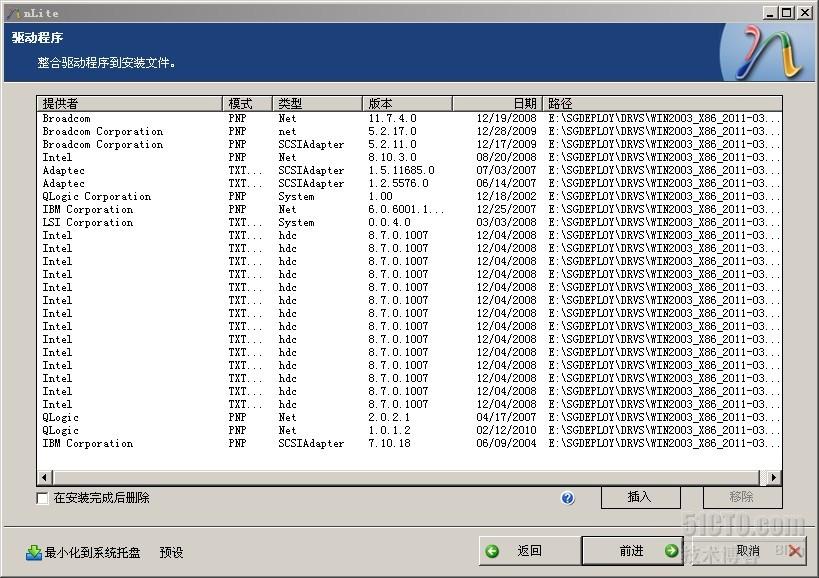Click date 03/03/2008 cell
This screenshot has width=819, height=578.
[506, 222]
